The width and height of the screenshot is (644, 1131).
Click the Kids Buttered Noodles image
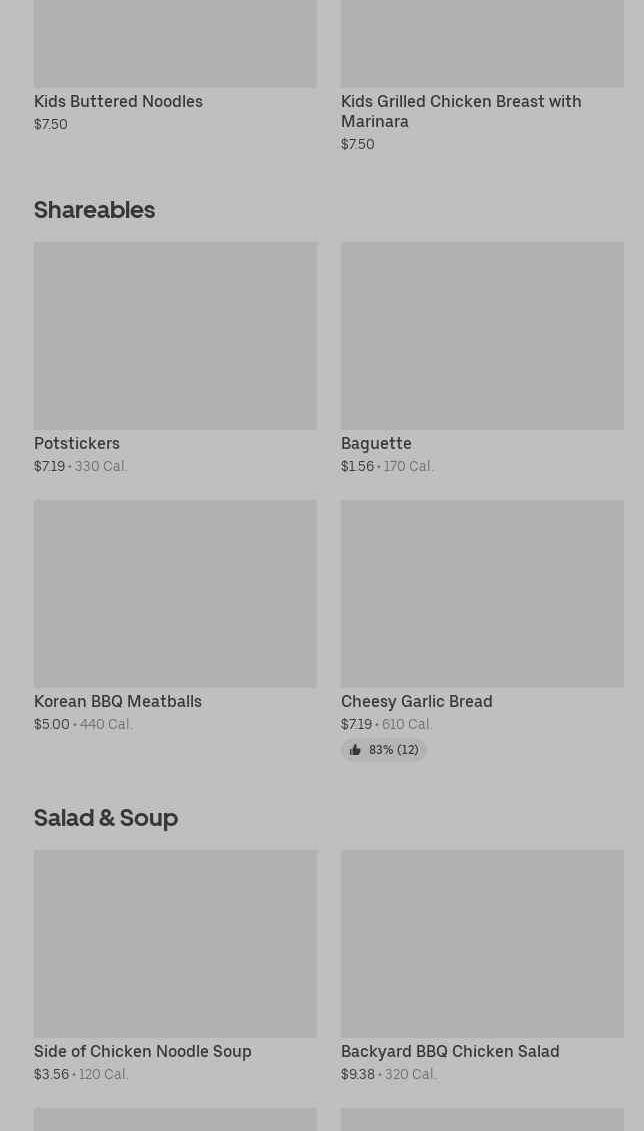175,43
